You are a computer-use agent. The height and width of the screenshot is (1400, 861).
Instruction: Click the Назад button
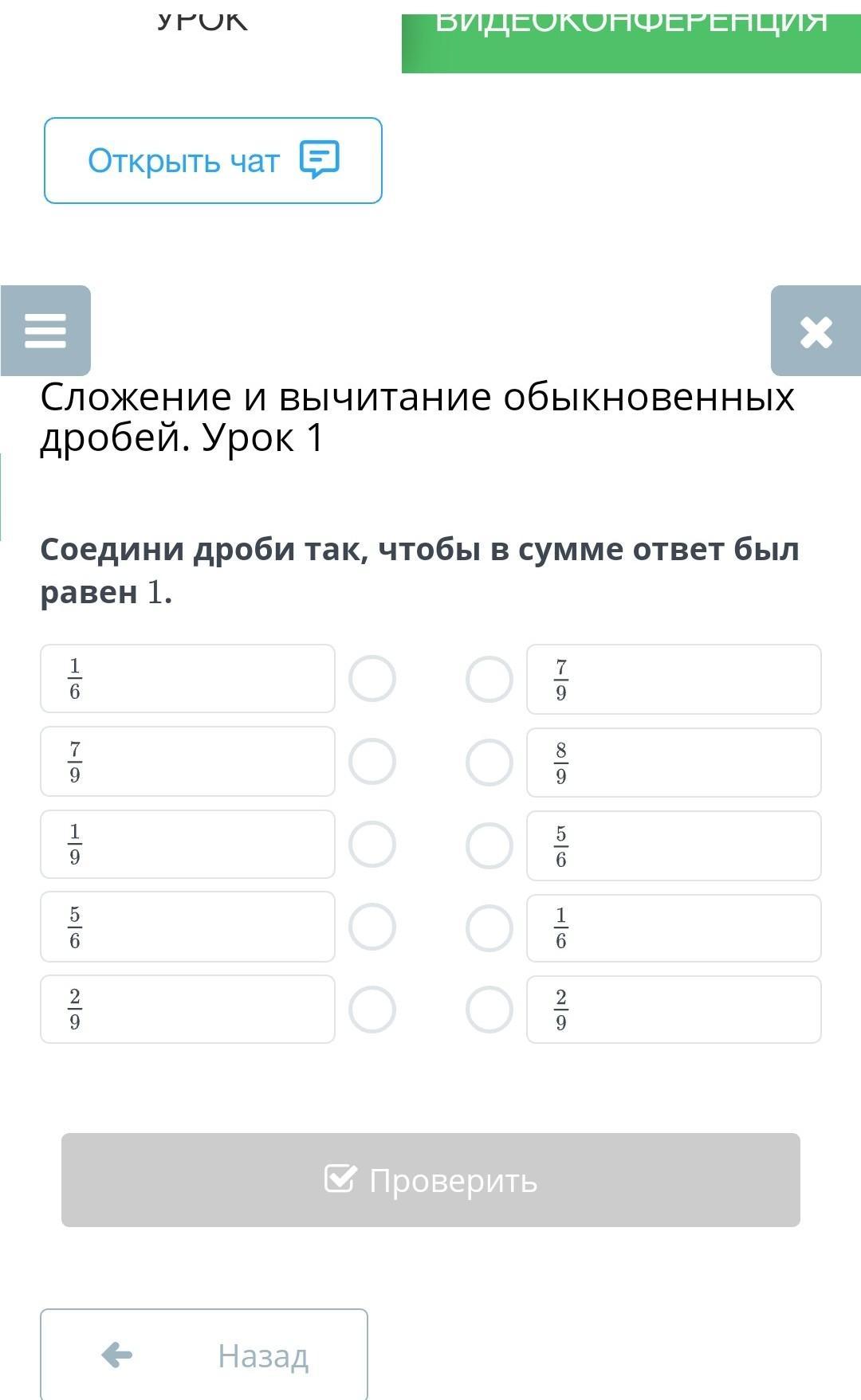204,1354
